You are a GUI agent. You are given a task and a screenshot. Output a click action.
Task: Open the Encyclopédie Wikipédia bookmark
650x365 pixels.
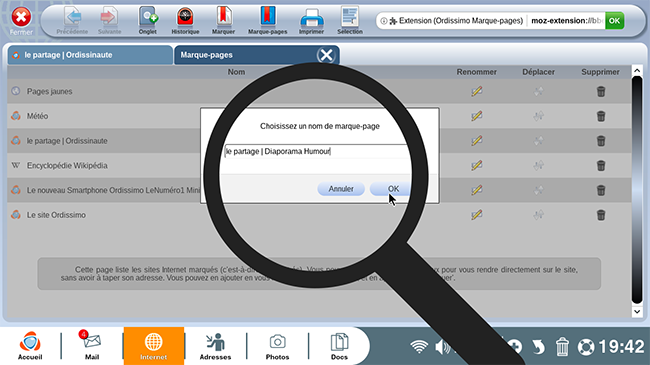point(67,165)
